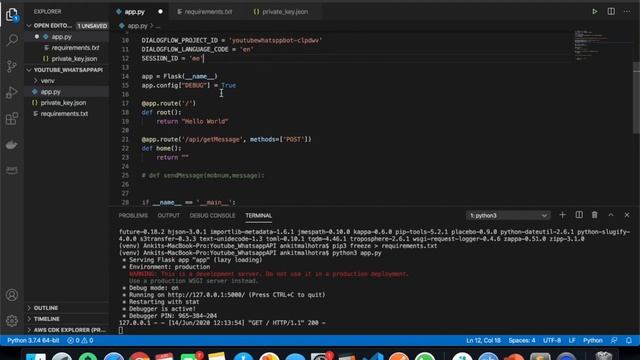Screen dimensions: 640x360
Task: Open the Source Control view
Action: [x=12, y=66]
